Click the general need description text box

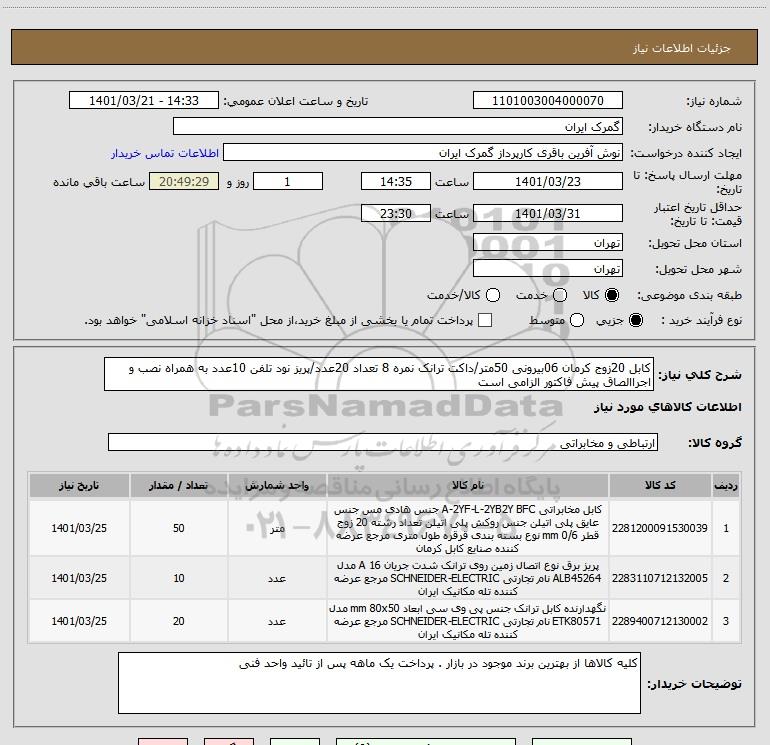click(379, 375)
